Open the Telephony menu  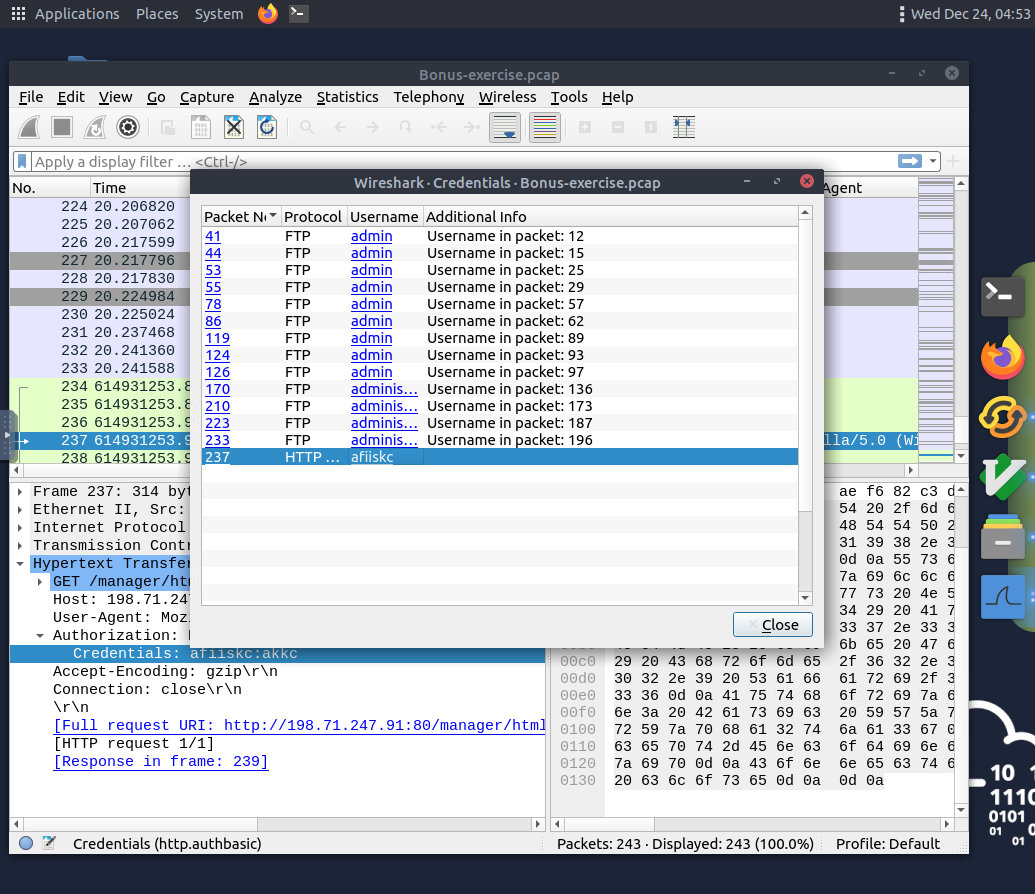pos(428,97)
